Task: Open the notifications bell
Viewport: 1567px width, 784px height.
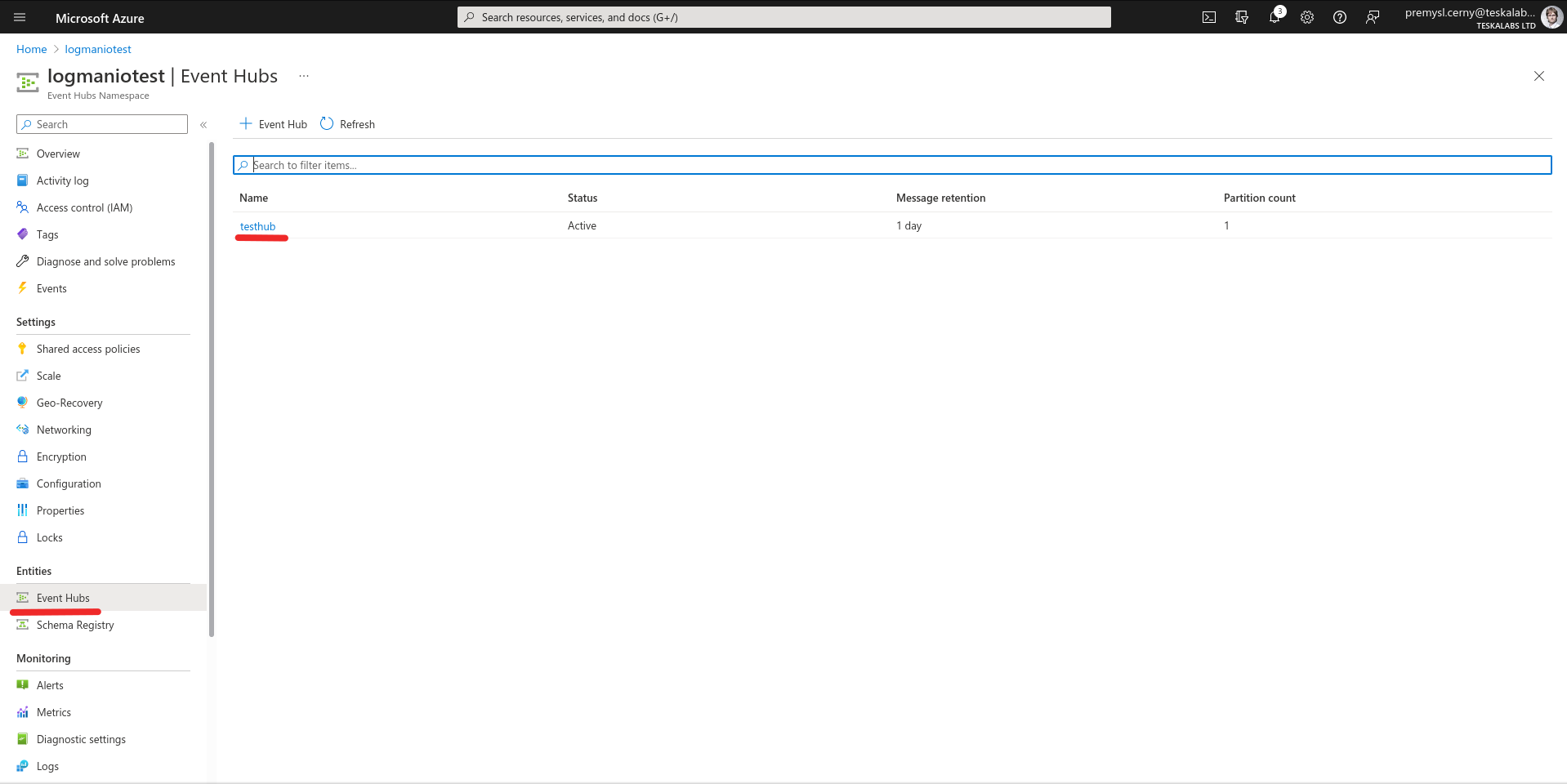Action: pos(1275,17)
